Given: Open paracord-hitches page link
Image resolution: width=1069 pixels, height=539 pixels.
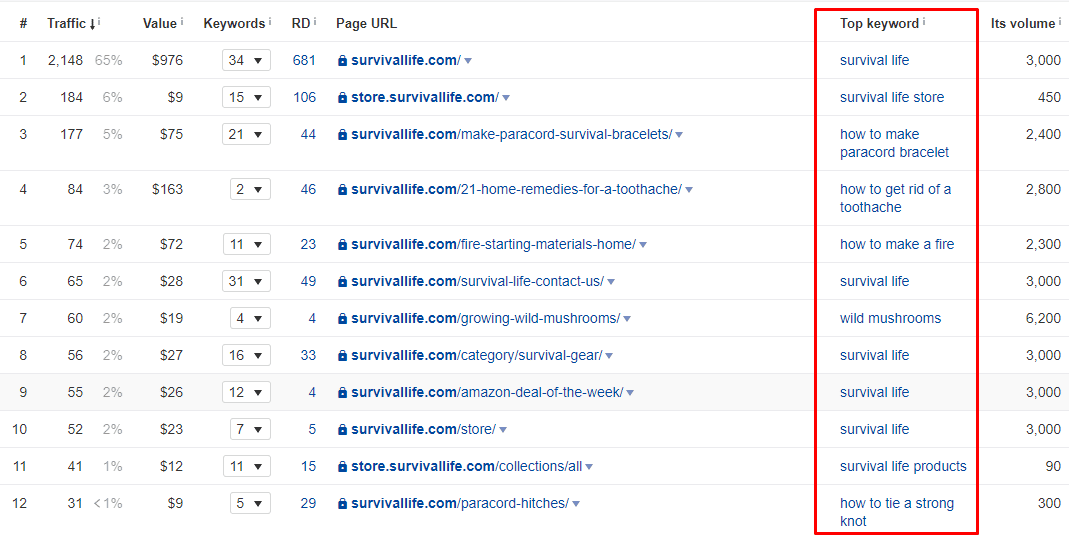Looking at the screenshot, I should pos(460,504).
